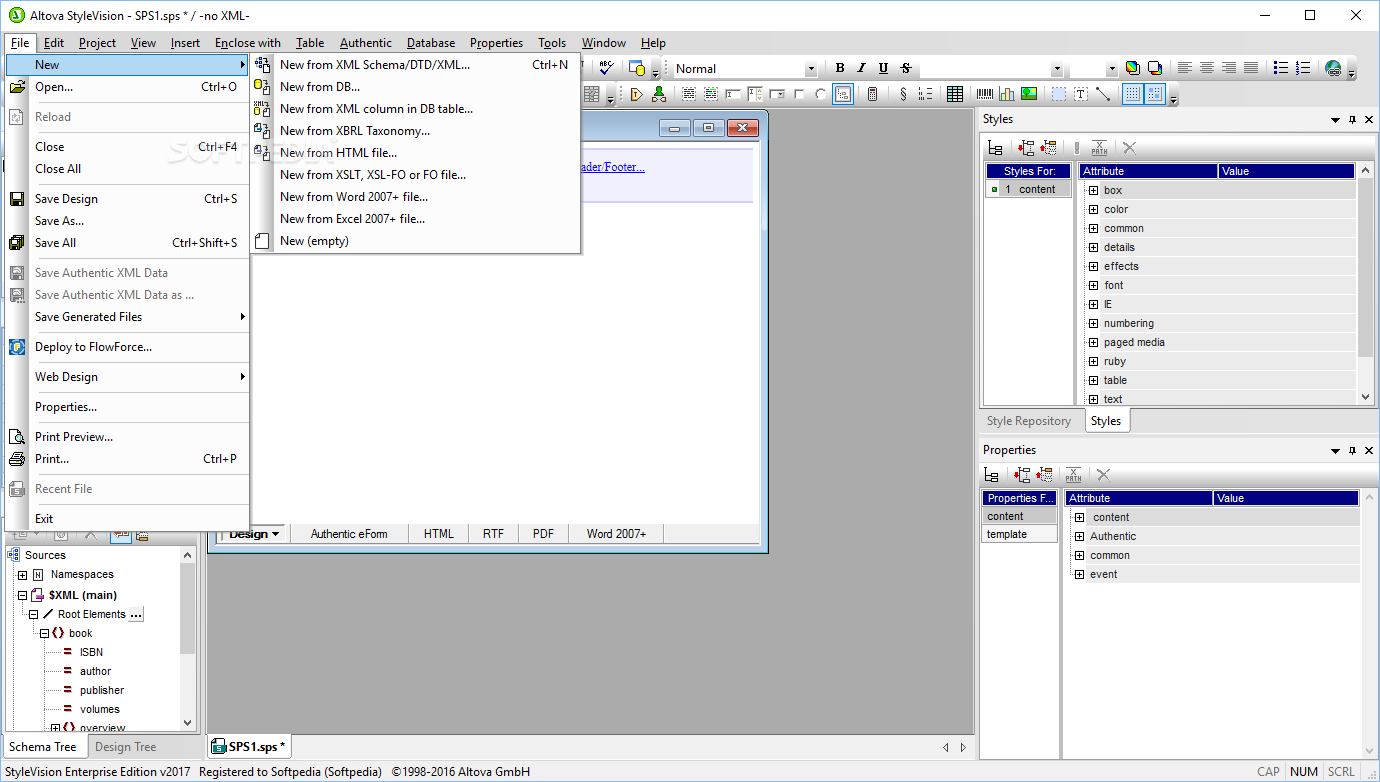Insert radio button form control icon
Viewport: 1380px width, 782px height.
click(820, 94)
